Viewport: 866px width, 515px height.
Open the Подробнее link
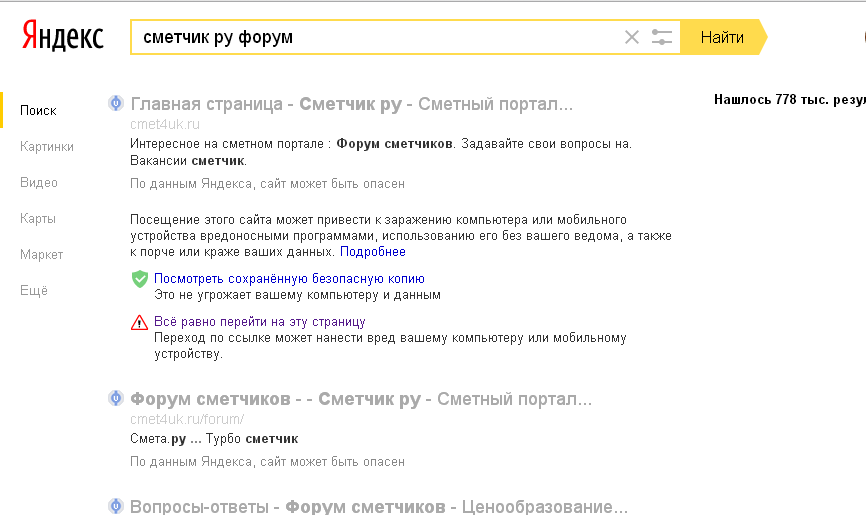[x=372, y=252]
